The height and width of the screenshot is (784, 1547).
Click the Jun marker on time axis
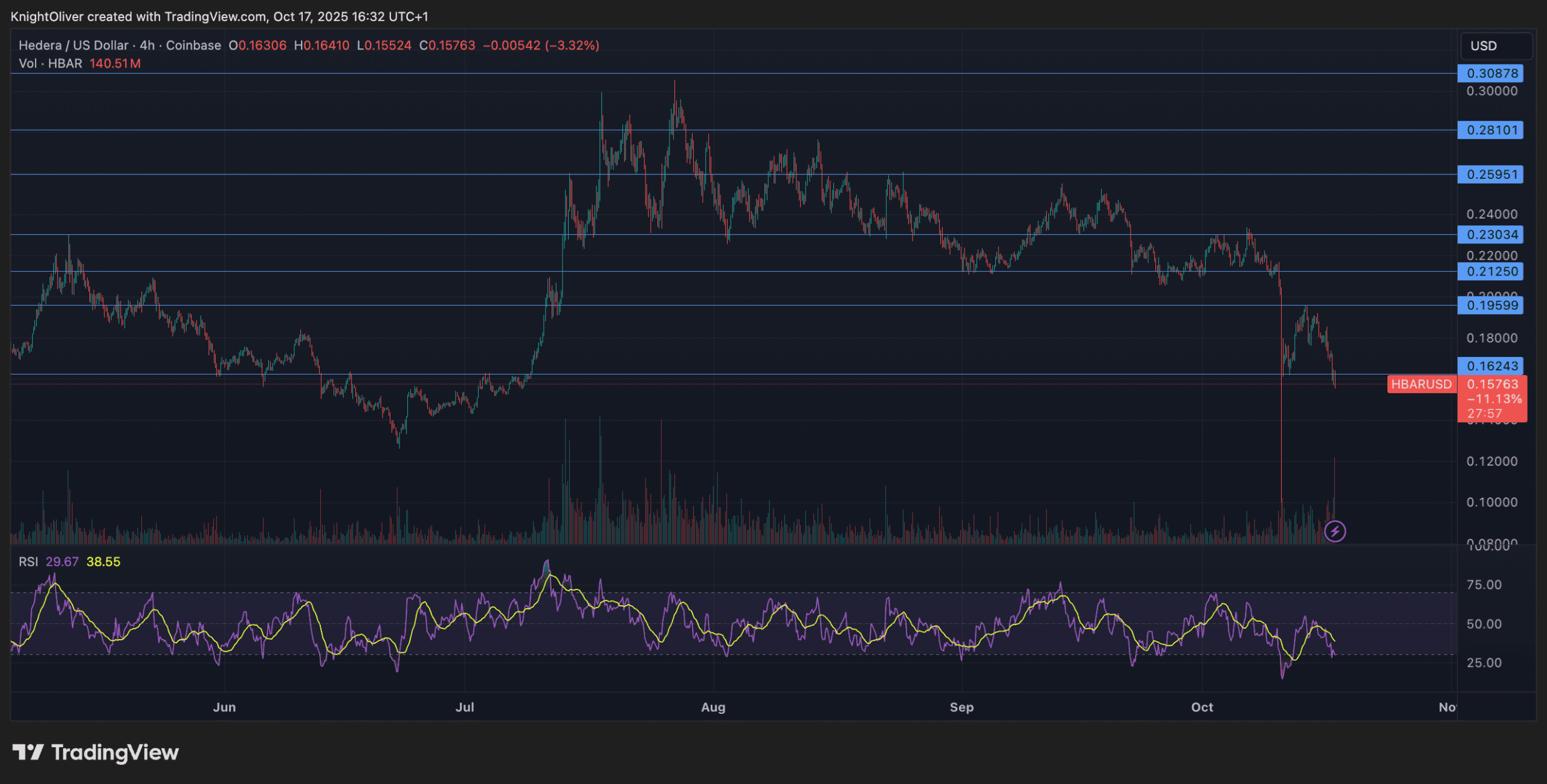coord(224,707)
